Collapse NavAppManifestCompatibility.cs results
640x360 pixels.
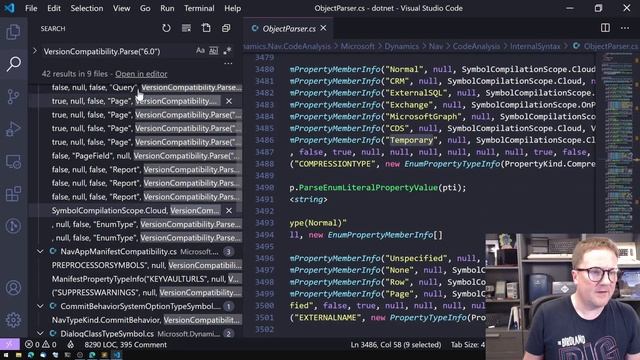point(40,251)
